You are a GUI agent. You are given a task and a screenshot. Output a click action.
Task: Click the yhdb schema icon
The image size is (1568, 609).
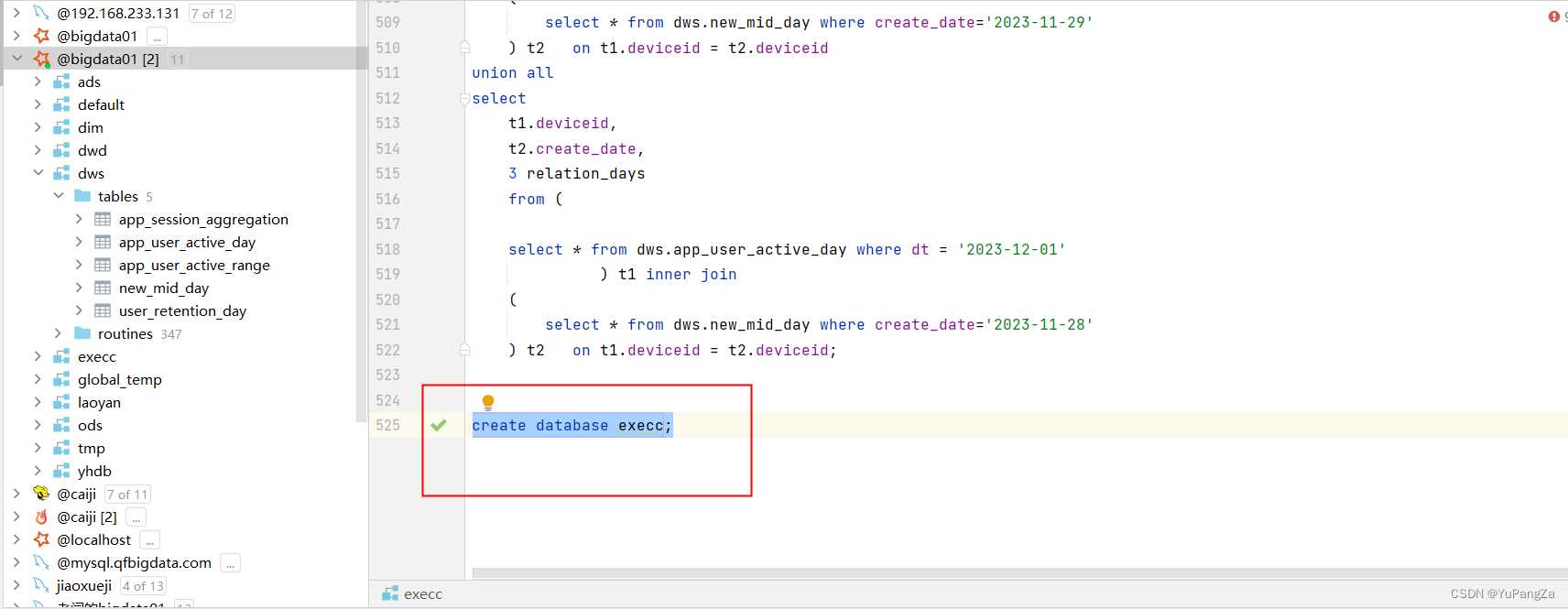point(61,471)
